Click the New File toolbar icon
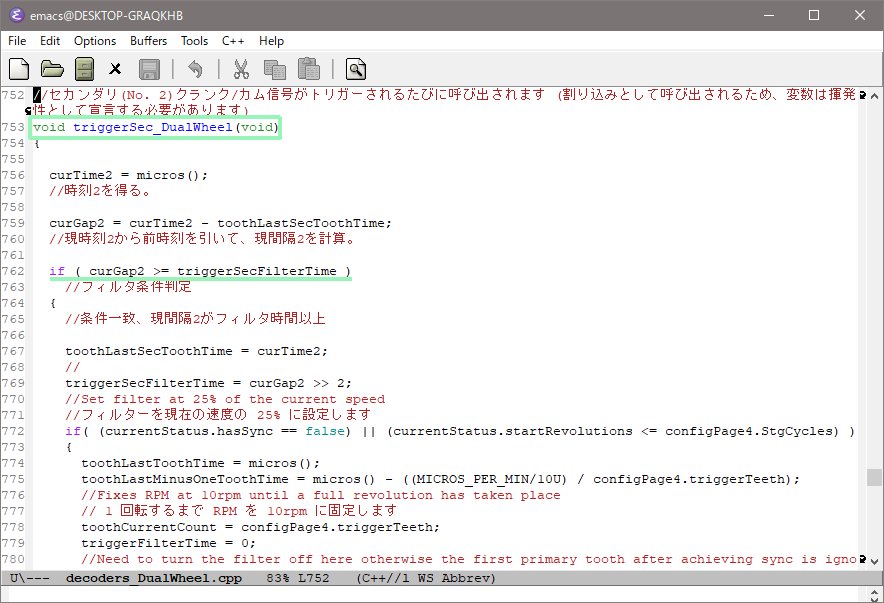 pyautogui.click(x=19, y=69)
